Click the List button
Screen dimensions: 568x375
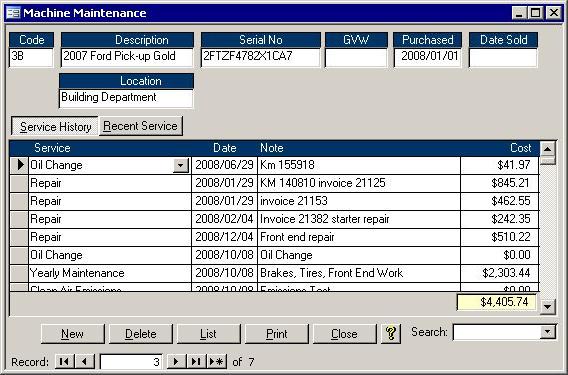pyautogui.click(x=209, y=334)
